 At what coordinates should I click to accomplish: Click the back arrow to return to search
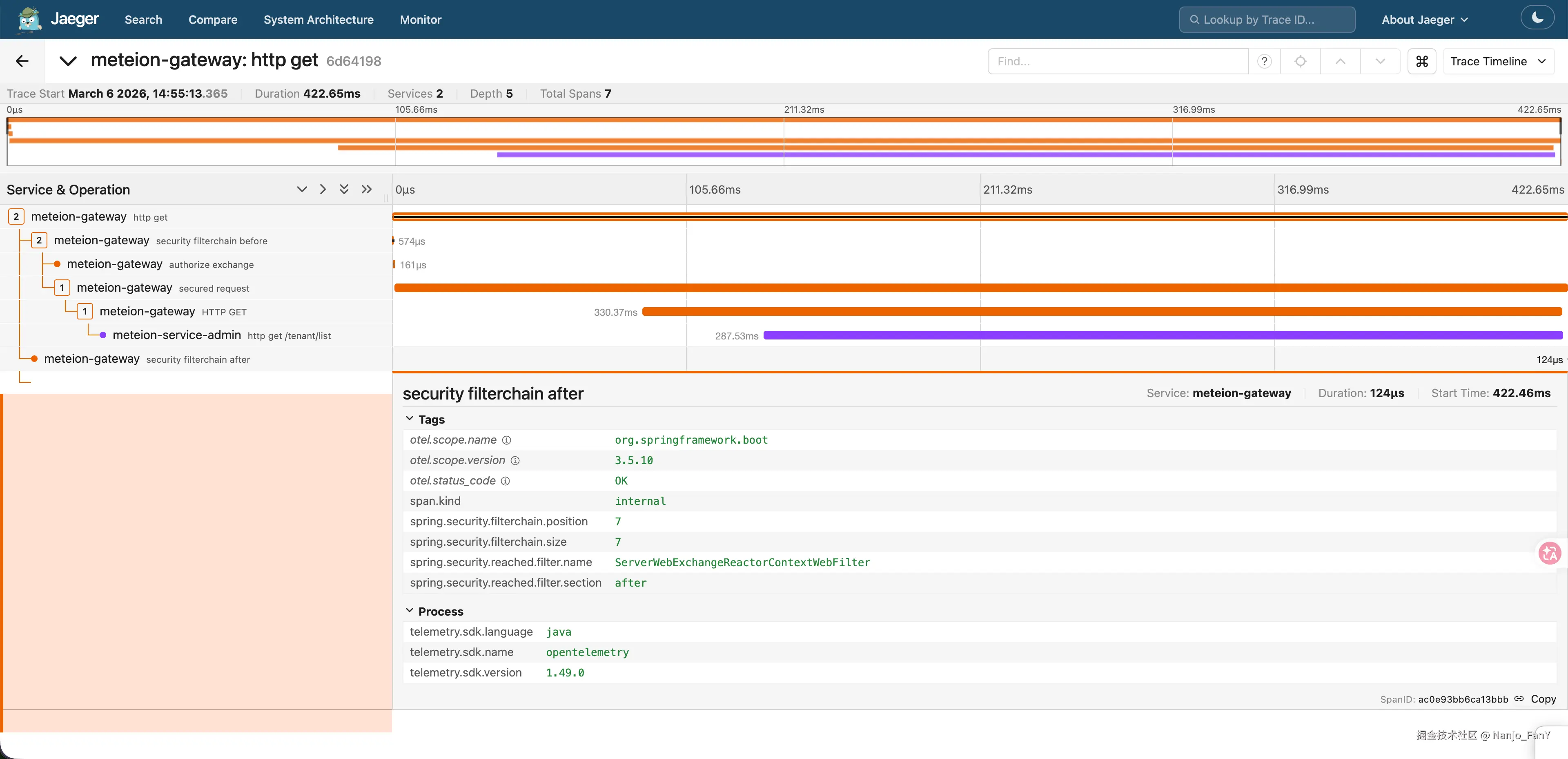(22, 61)
